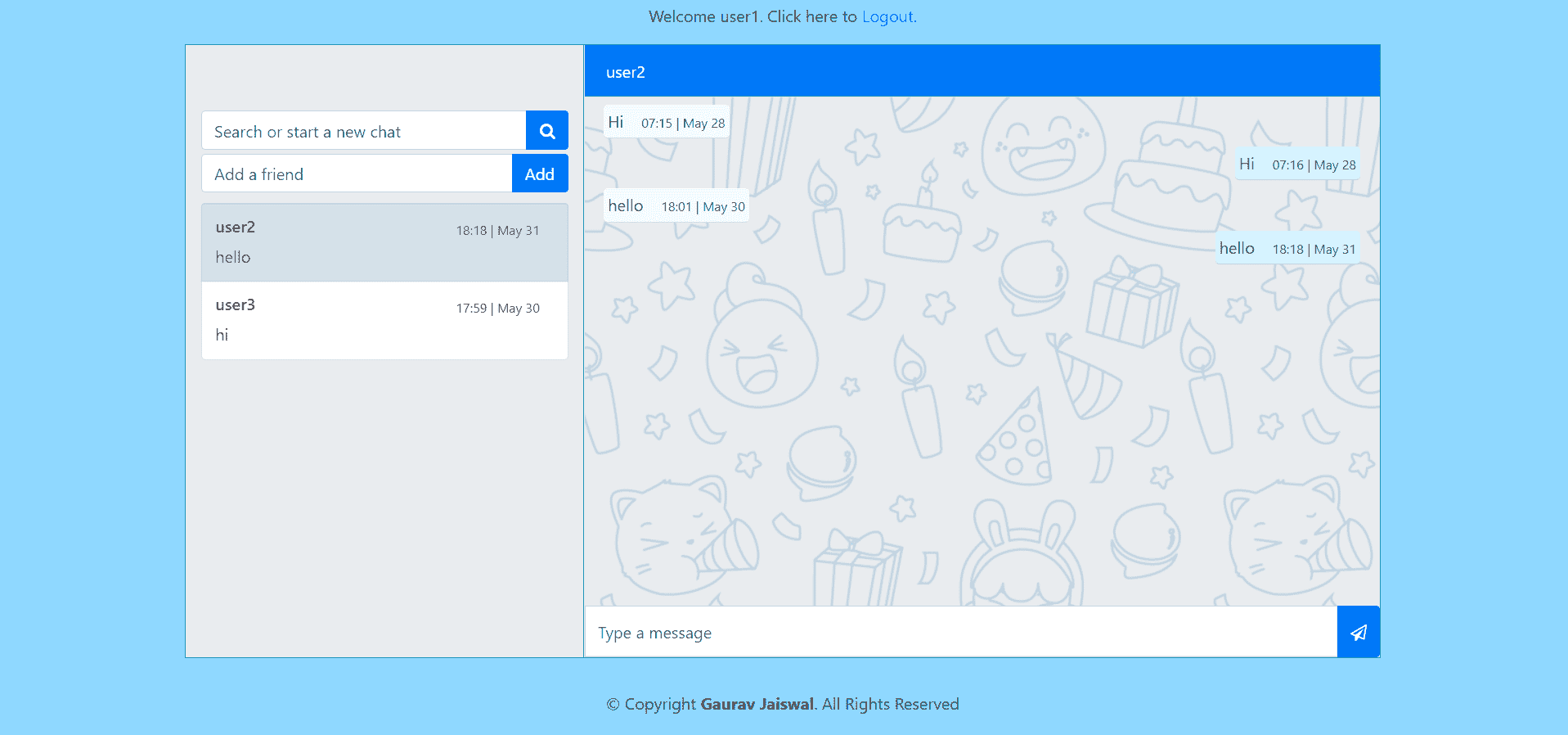Focus the 'Search or start a new chat' field
The width and height of the screenshot is (1568, 735).
click(364, 131)
